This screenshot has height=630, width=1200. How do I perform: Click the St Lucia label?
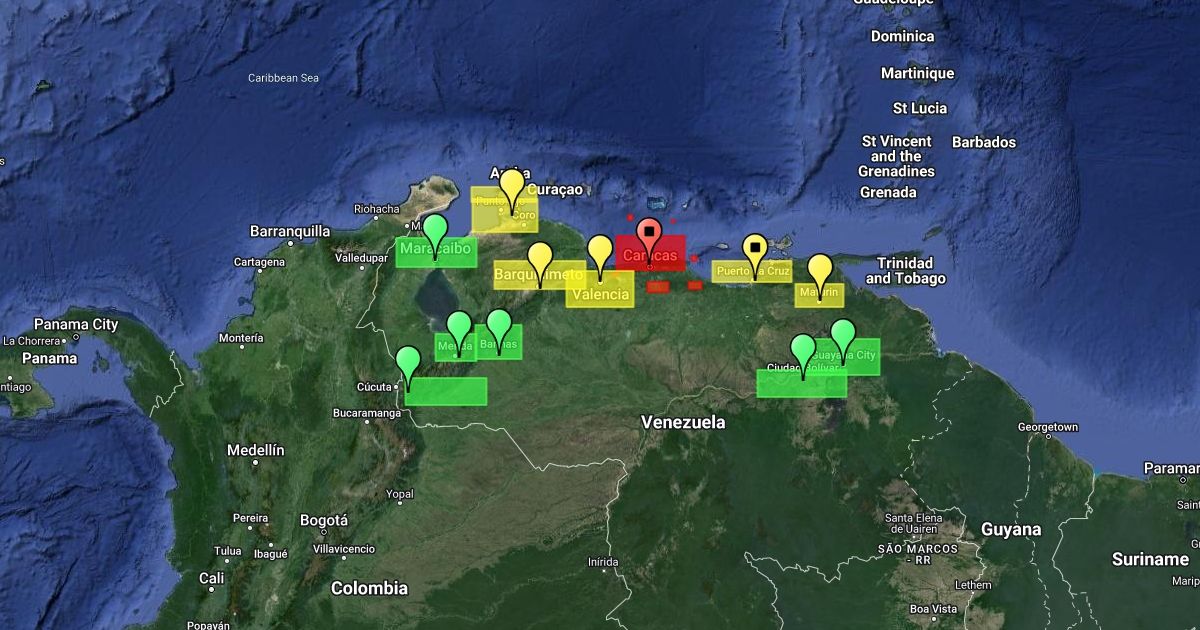(920, 108)
